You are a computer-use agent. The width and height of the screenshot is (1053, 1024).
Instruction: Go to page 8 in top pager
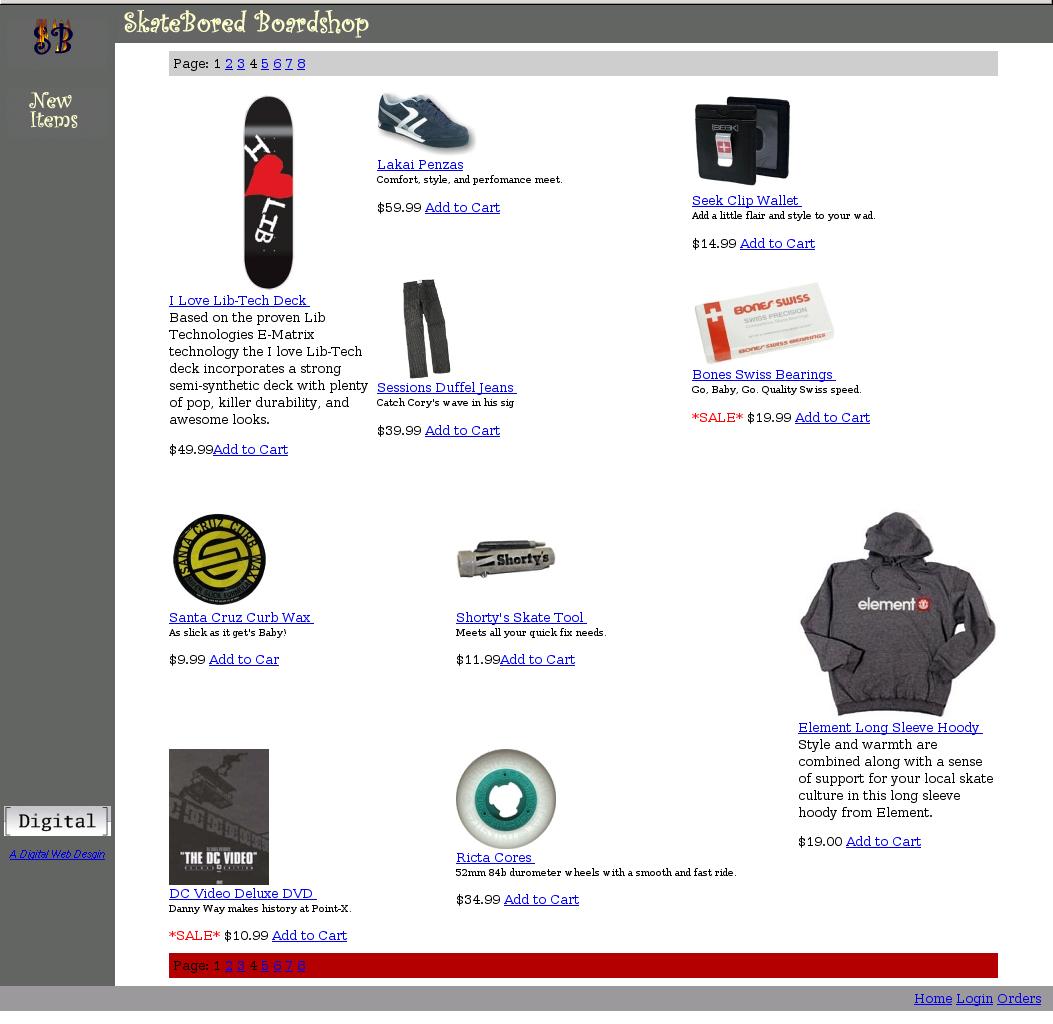pyautogui.click(x=301, y=64)
